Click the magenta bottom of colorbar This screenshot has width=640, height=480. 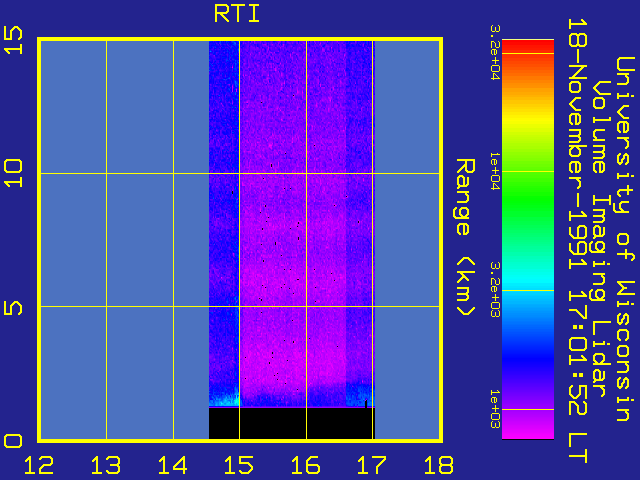[x=528, y=429]
